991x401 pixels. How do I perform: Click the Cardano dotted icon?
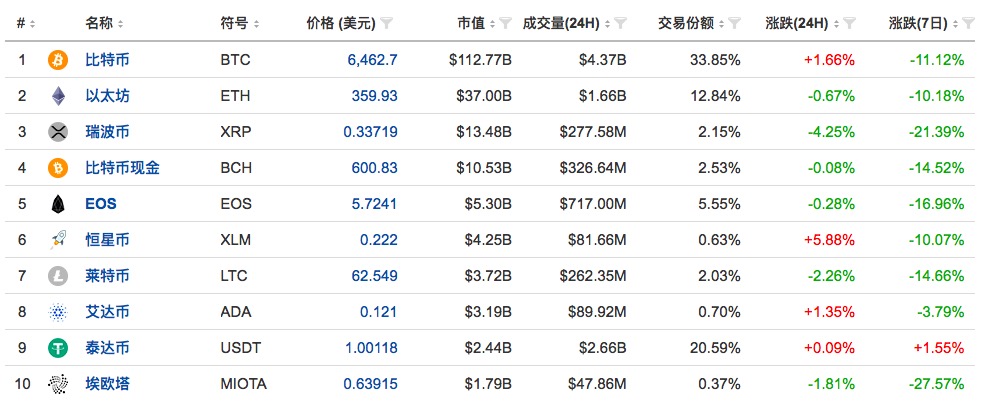coord(58,312)
